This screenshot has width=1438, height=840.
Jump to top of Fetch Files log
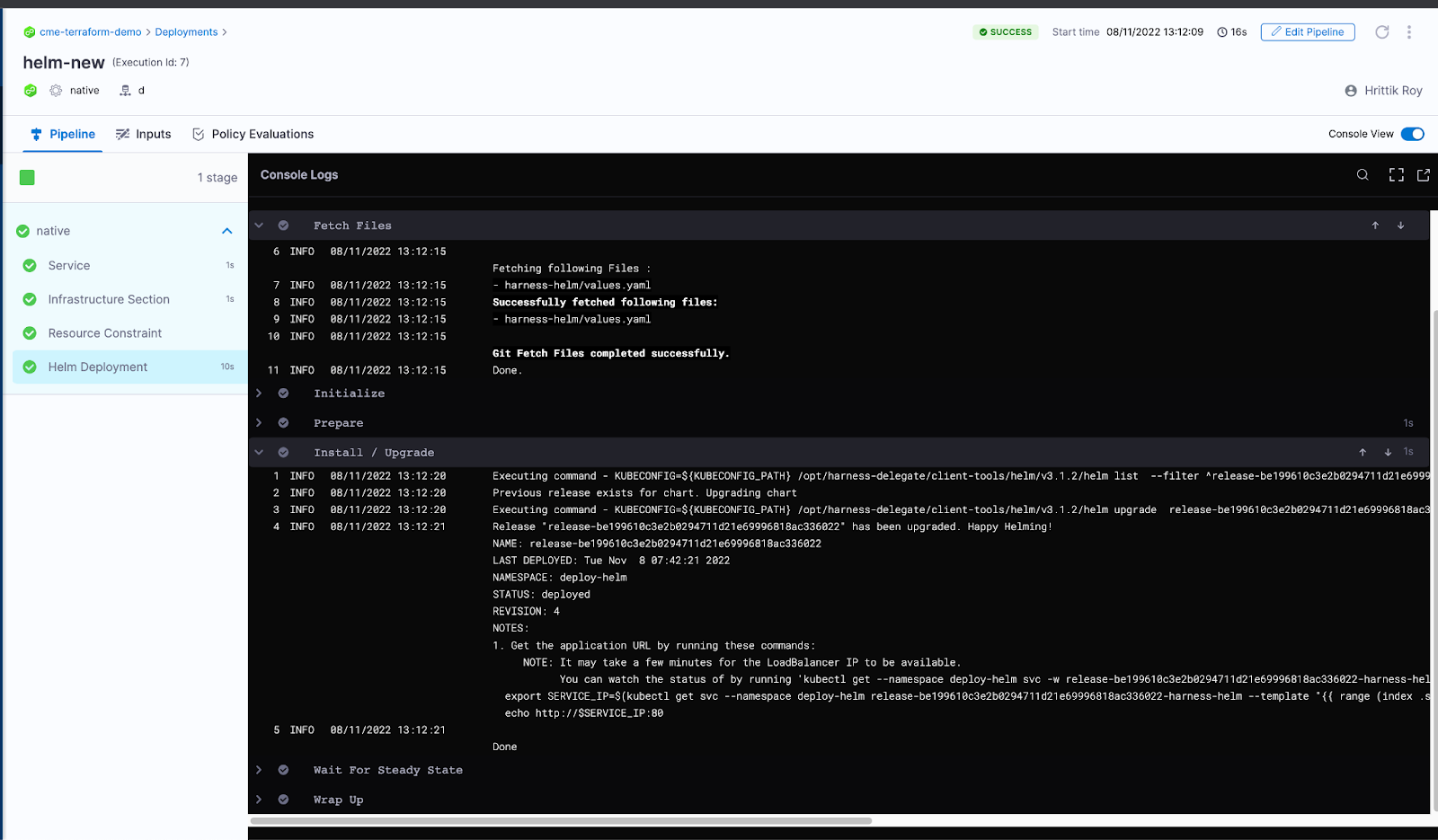coord(1375,225)
